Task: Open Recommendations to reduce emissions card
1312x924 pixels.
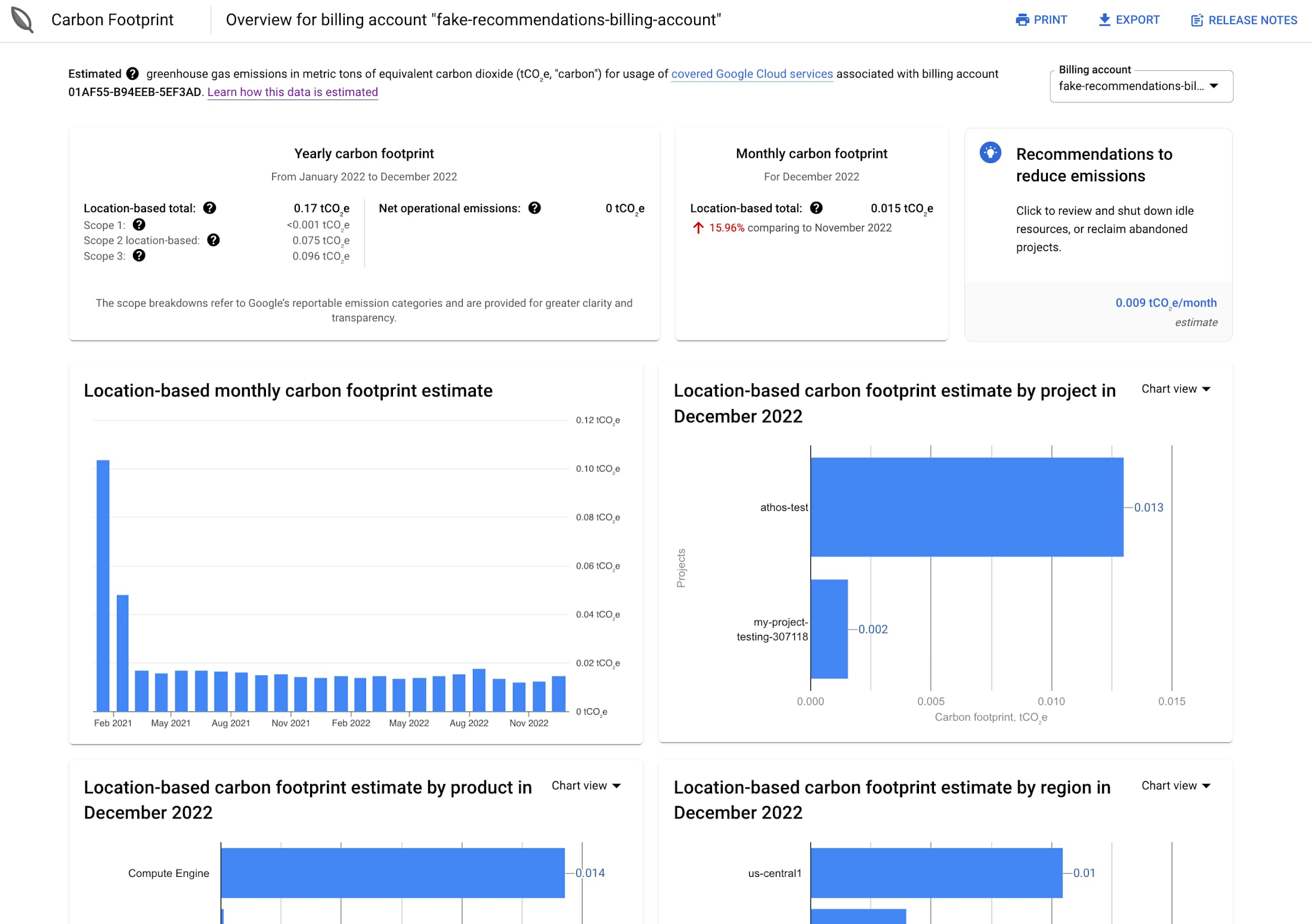Action: [x=1098, y=234]
